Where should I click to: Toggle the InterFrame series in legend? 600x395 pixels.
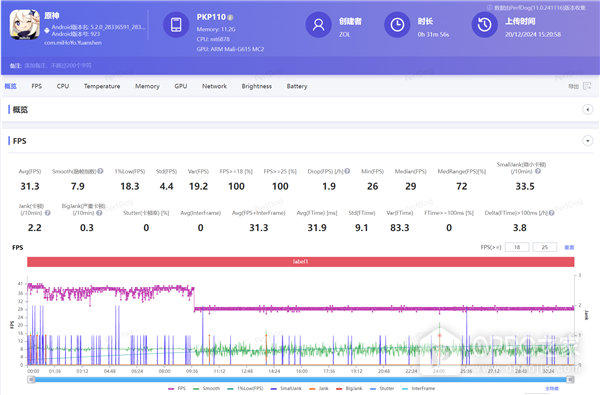click(419, 388)
